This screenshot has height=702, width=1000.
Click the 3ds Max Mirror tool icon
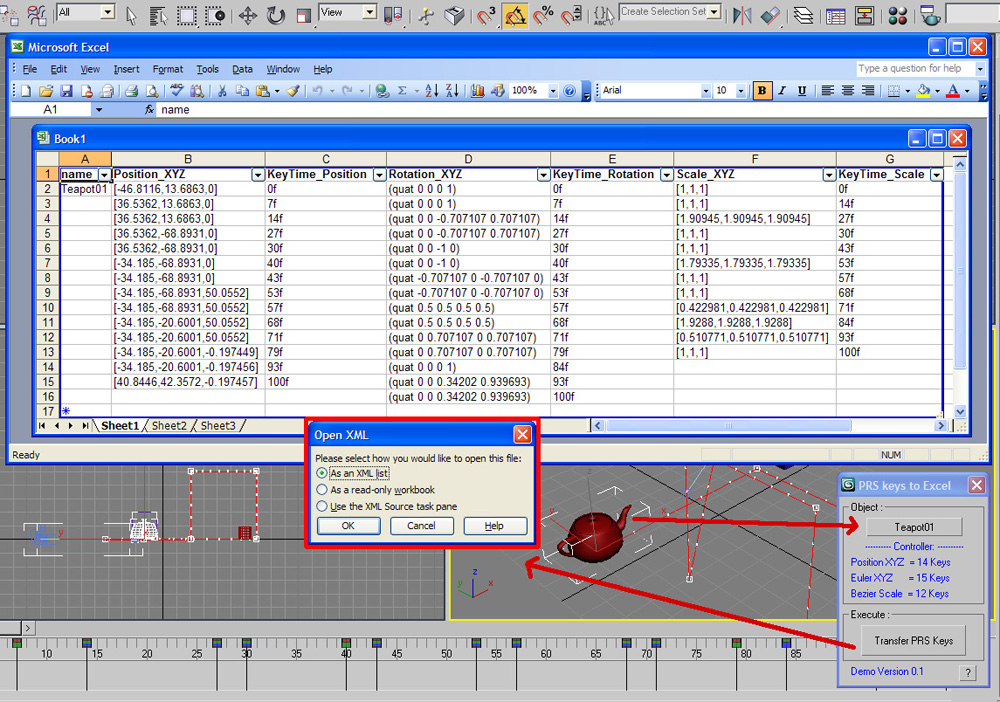742,15
